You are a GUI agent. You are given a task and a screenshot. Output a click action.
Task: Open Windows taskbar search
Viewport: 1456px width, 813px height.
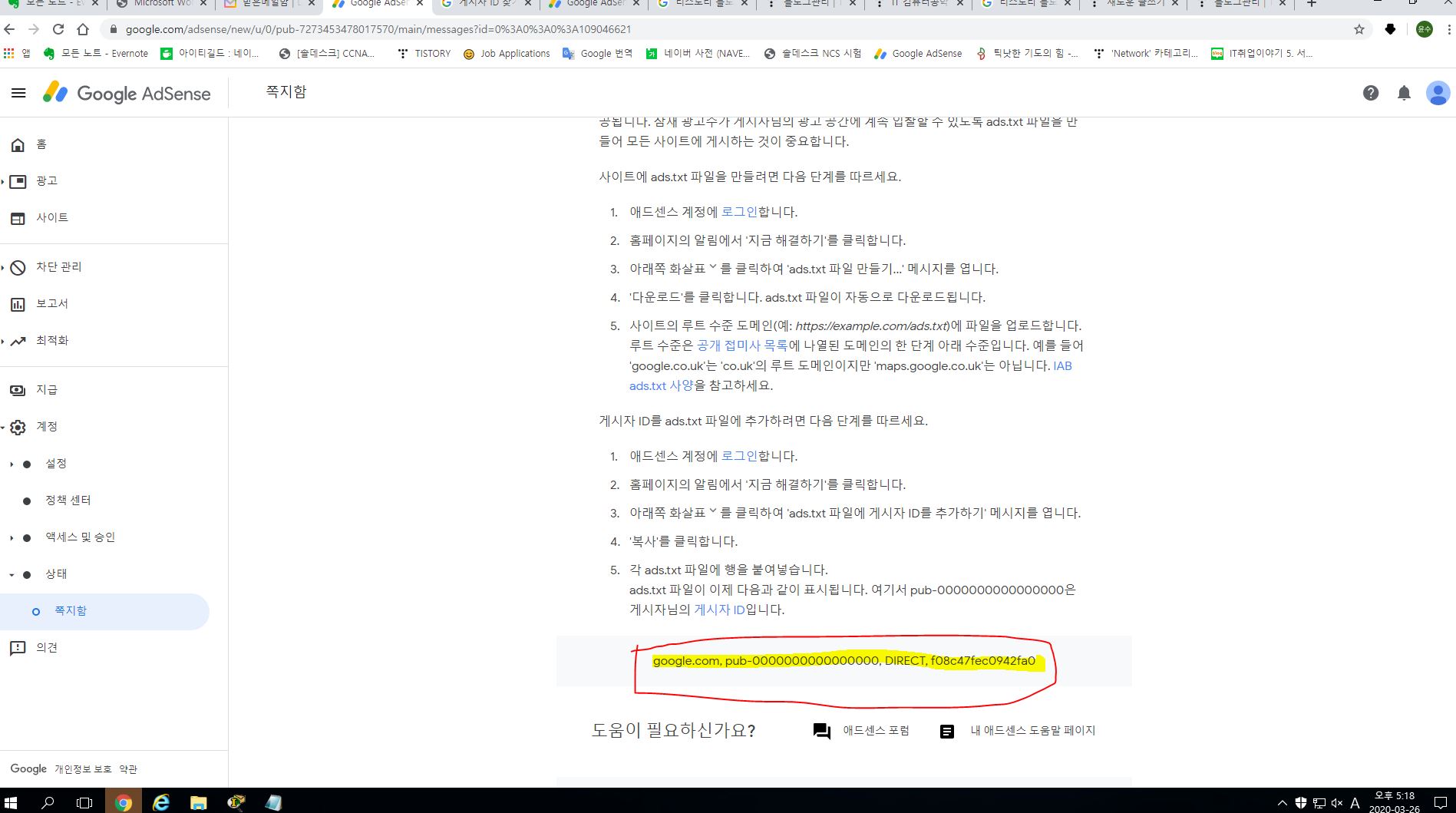[48, 803]
